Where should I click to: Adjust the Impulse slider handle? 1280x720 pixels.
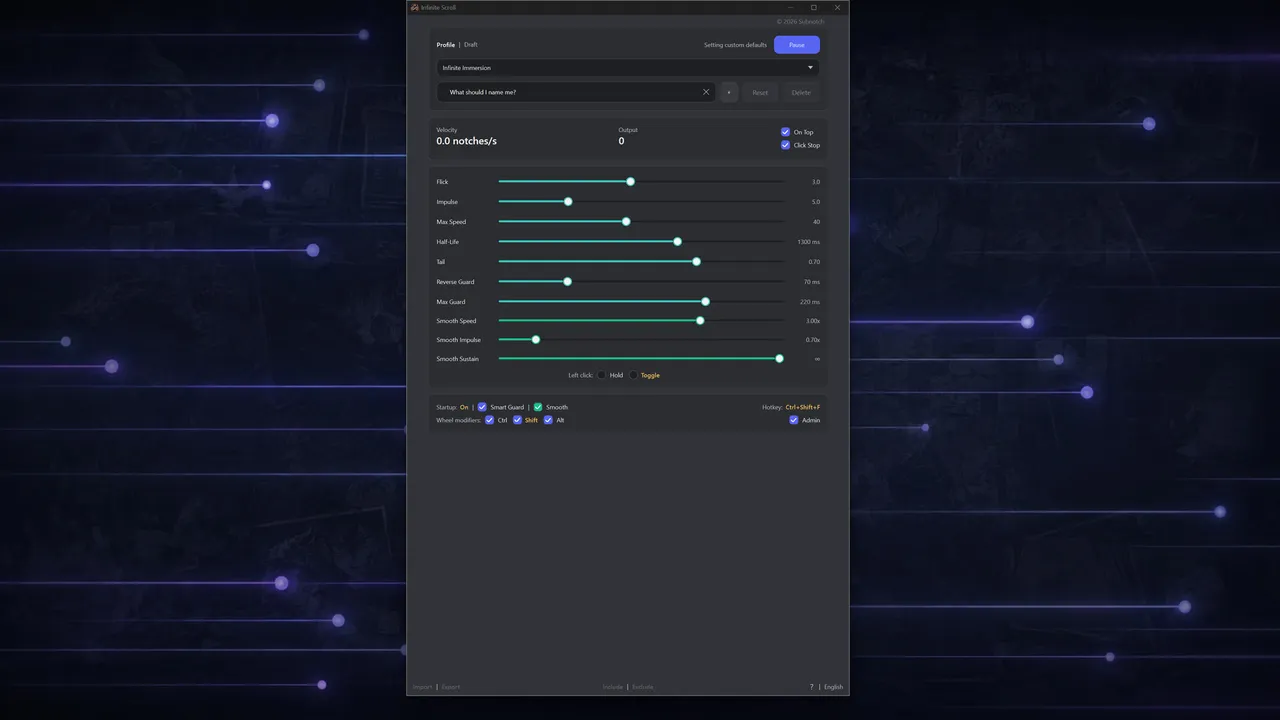tap(568, 202)
